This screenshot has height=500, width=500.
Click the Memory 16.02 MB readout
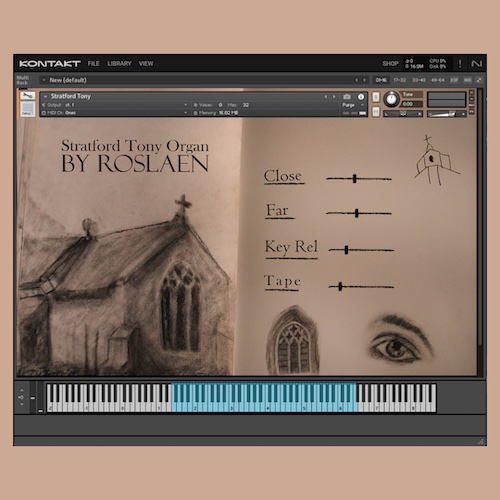click(228, 113)
